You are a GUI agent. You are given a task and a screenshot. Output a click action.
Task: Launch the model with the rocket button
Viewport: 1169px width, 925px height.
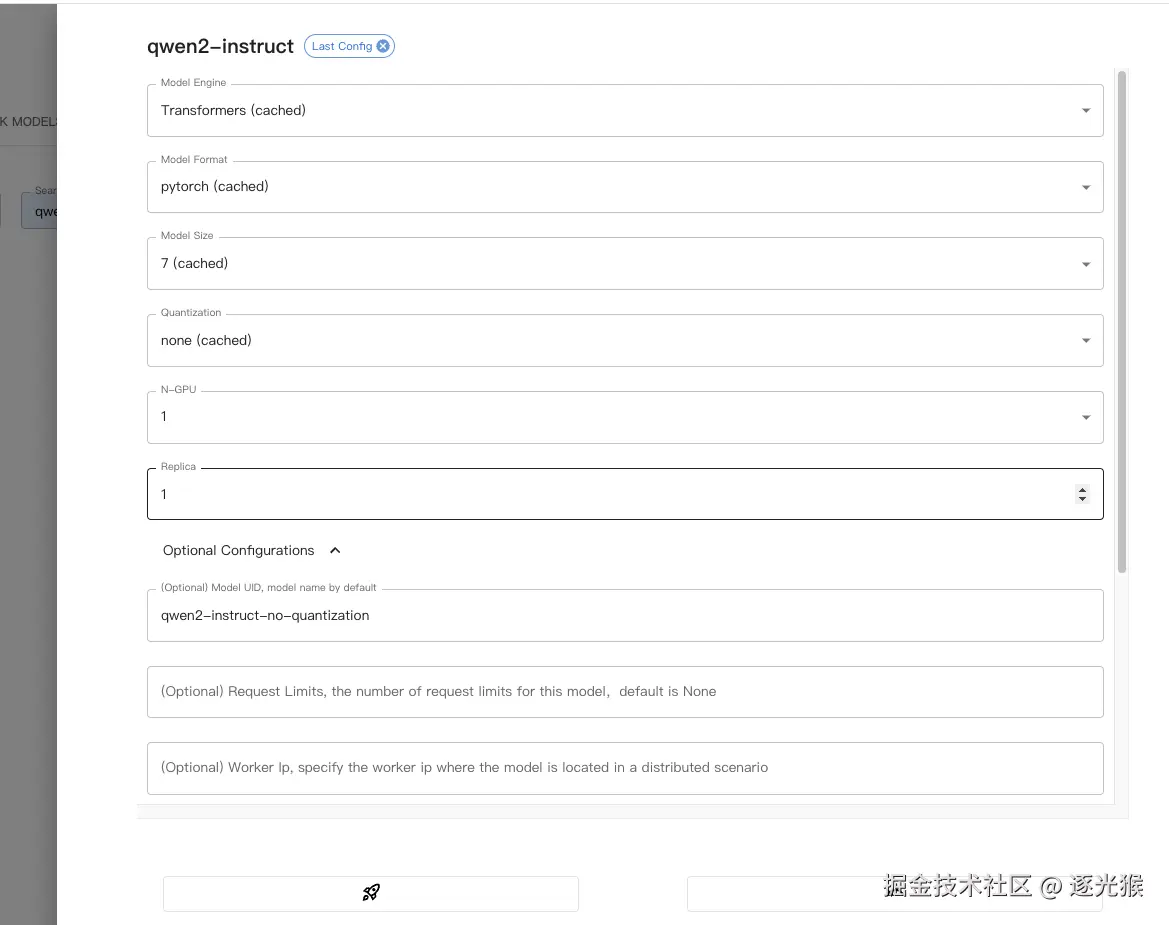[x=371, y=893]
